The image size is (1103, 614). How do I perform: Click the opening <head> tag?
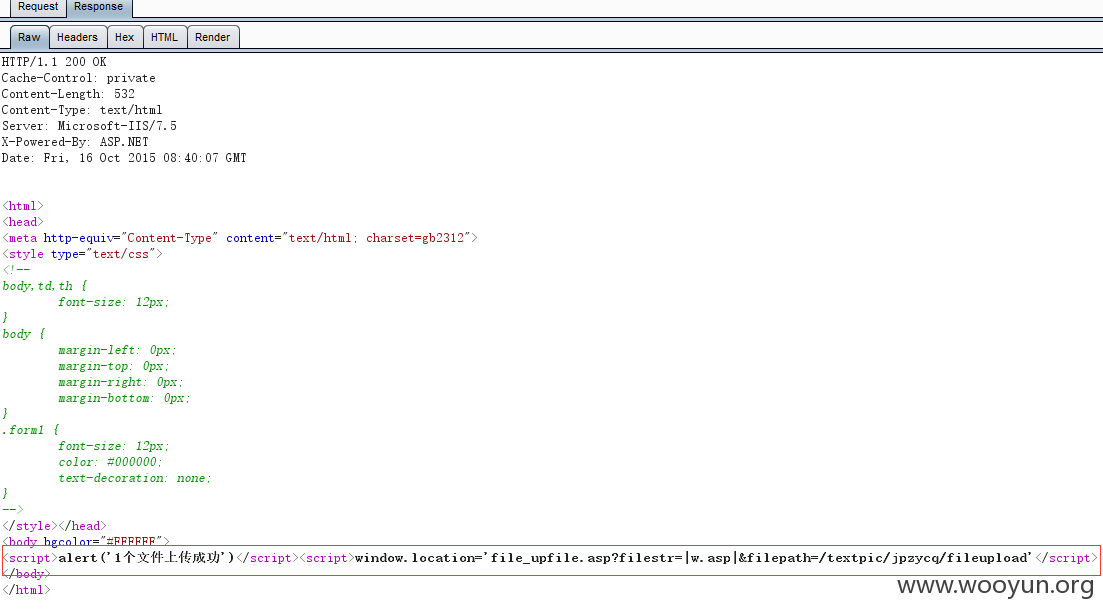[x=23, y=222]
